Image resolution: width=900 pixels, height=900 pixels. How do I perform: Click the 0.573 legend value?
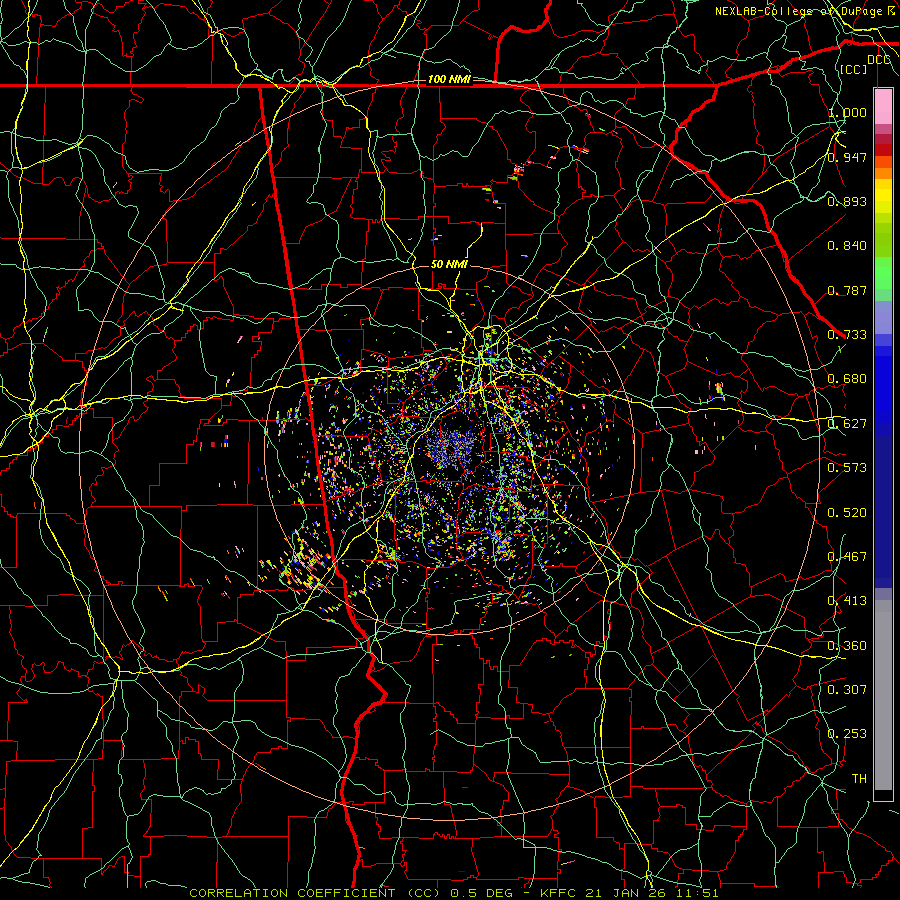pyautogui.click(x=847, y=468)
